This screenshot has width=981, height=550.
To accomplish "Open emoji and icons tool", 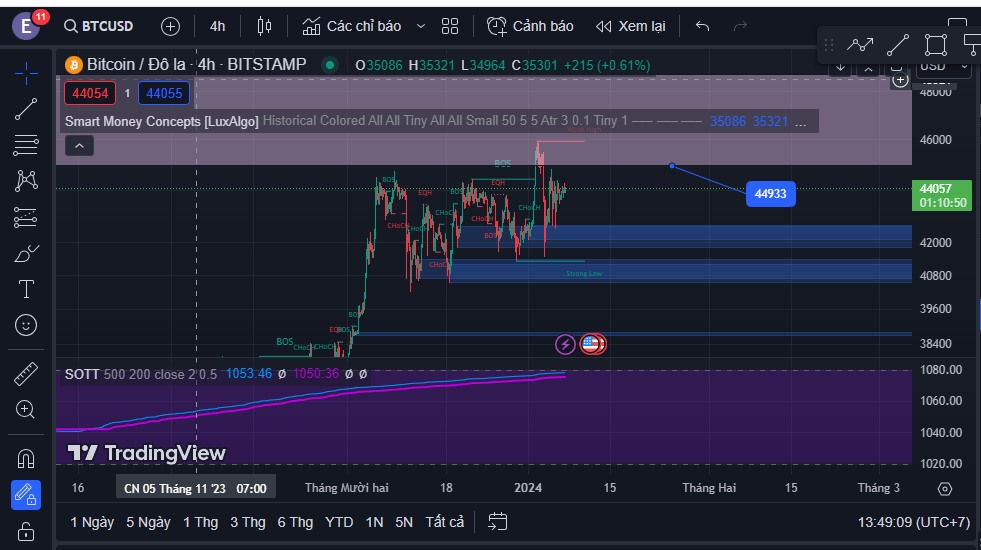I will (x=26, y=325).
